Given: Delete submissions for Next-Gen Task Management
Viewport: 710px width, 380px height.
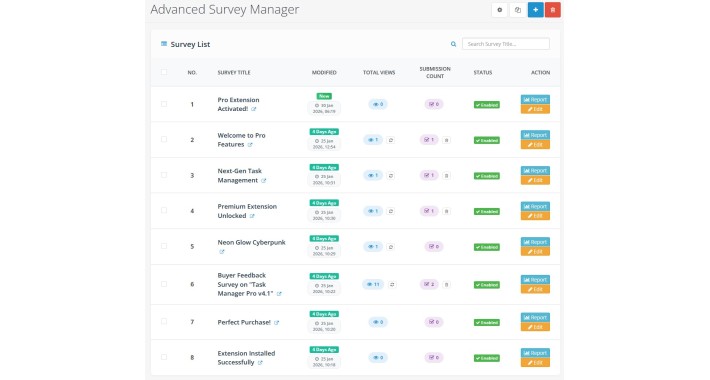Looking at the screenshot, I should click(446, 176).
